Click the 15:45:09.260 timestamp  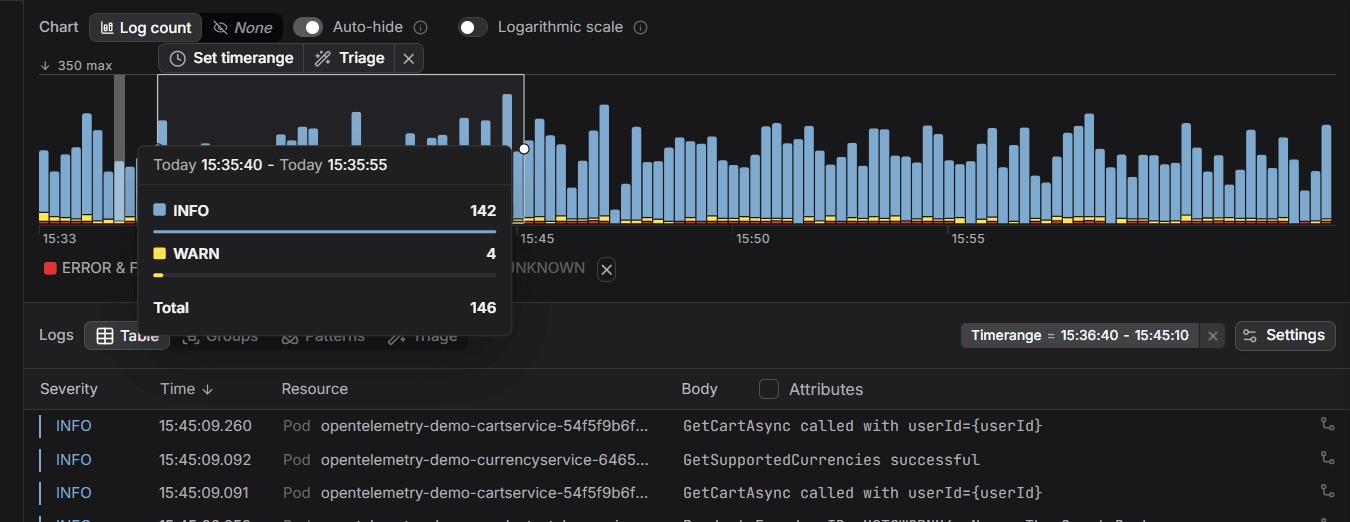coord(205,426)
